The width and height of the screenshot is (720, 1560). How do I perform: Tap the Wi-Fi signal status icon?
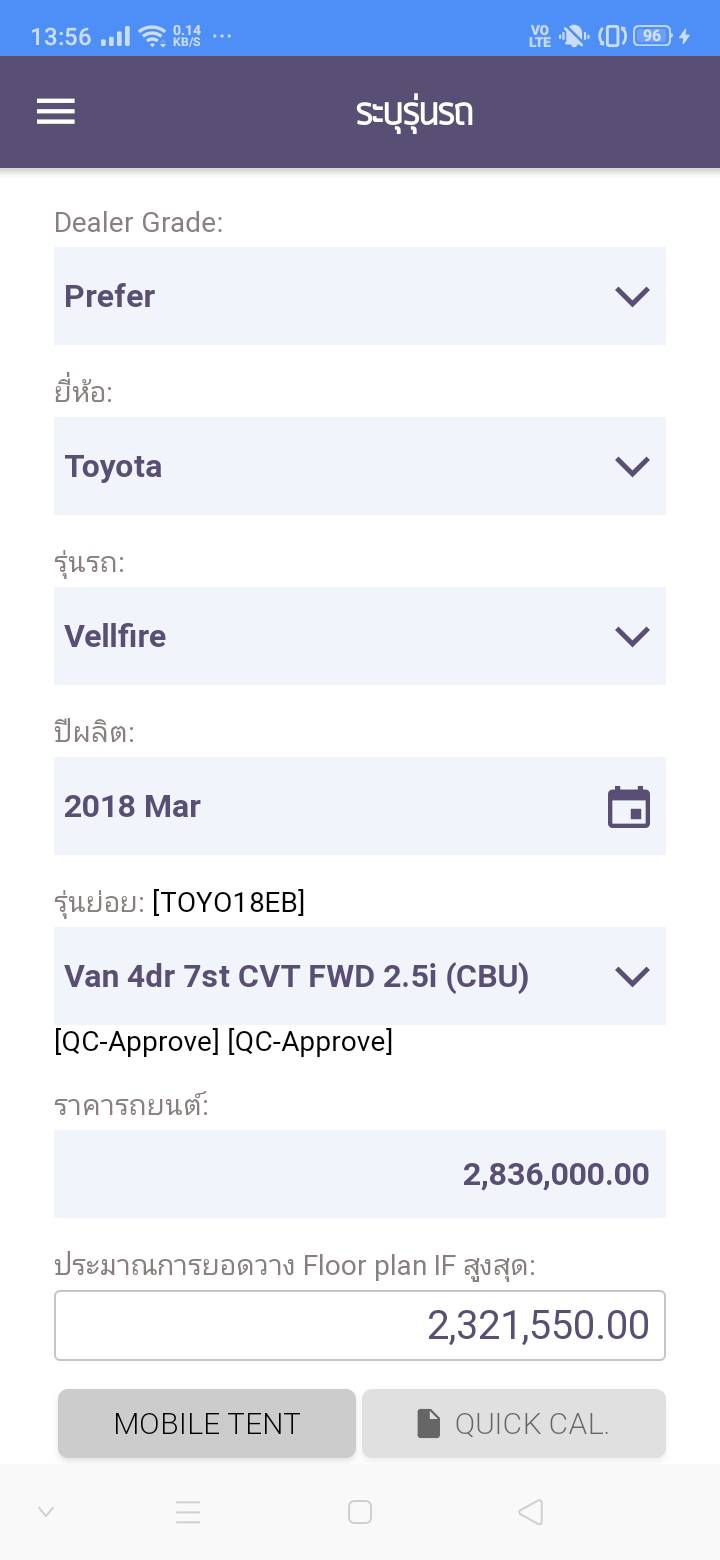pos(153,37)
